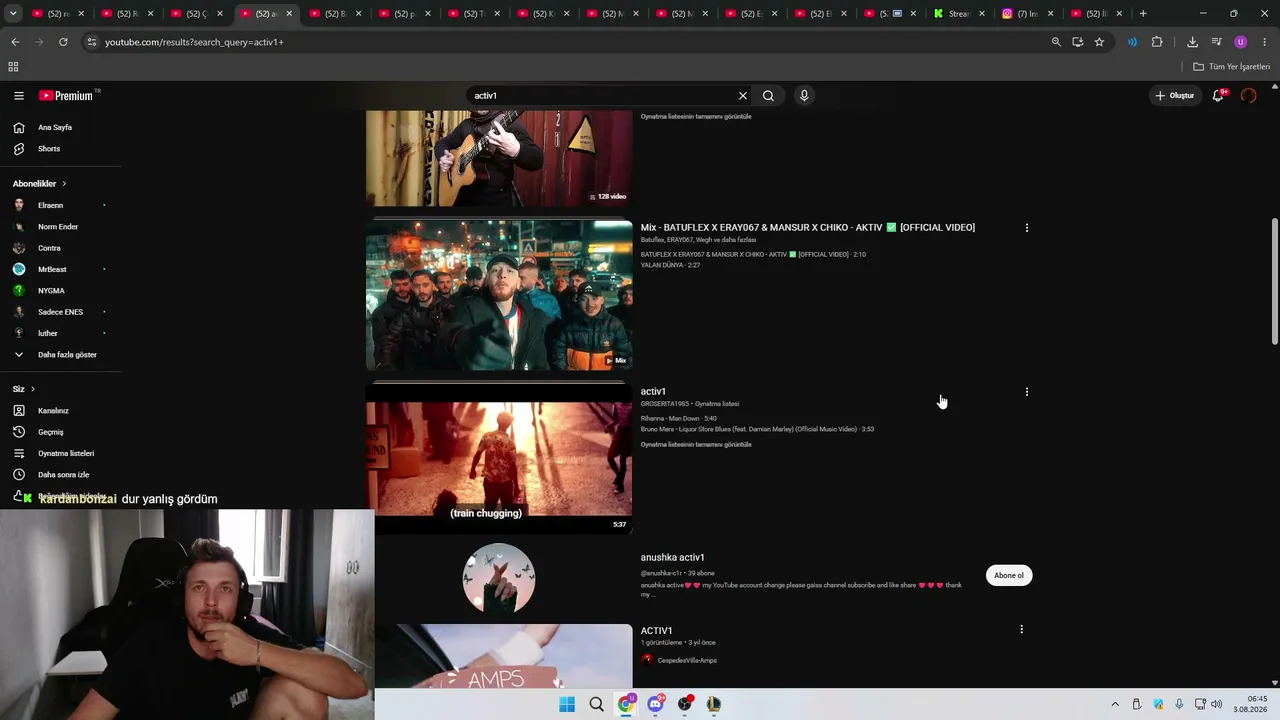Open OBS from the taskbar

point(685,704)
